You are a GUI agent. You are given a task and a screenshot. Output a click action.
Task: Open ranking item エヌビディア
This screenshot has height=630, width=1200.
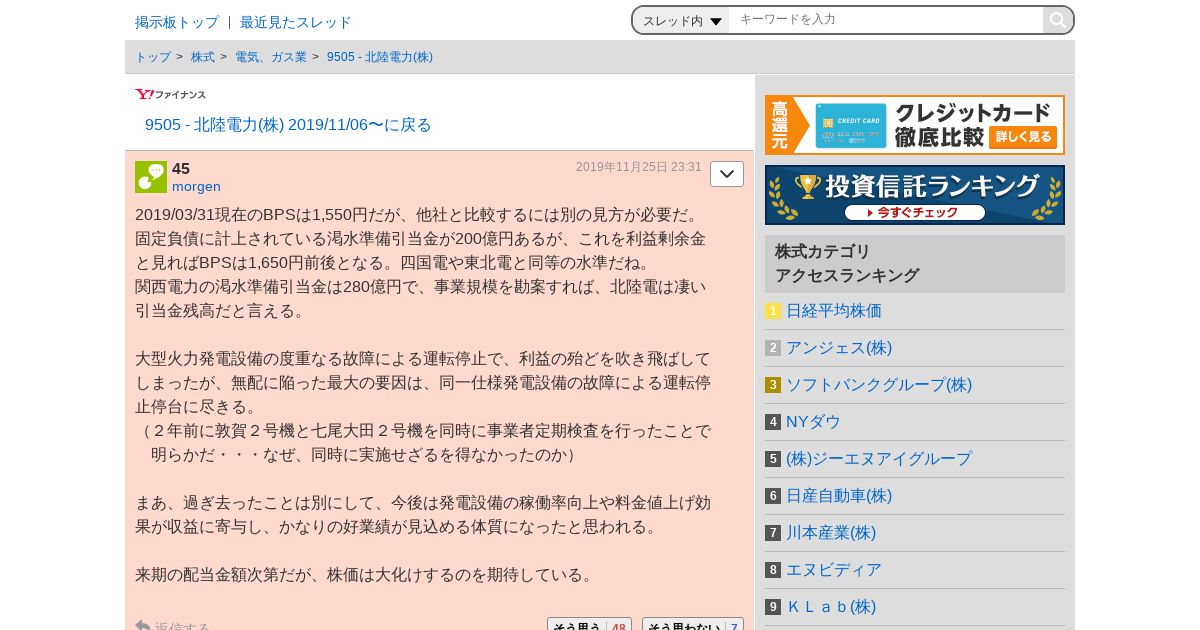click(834, 570)
